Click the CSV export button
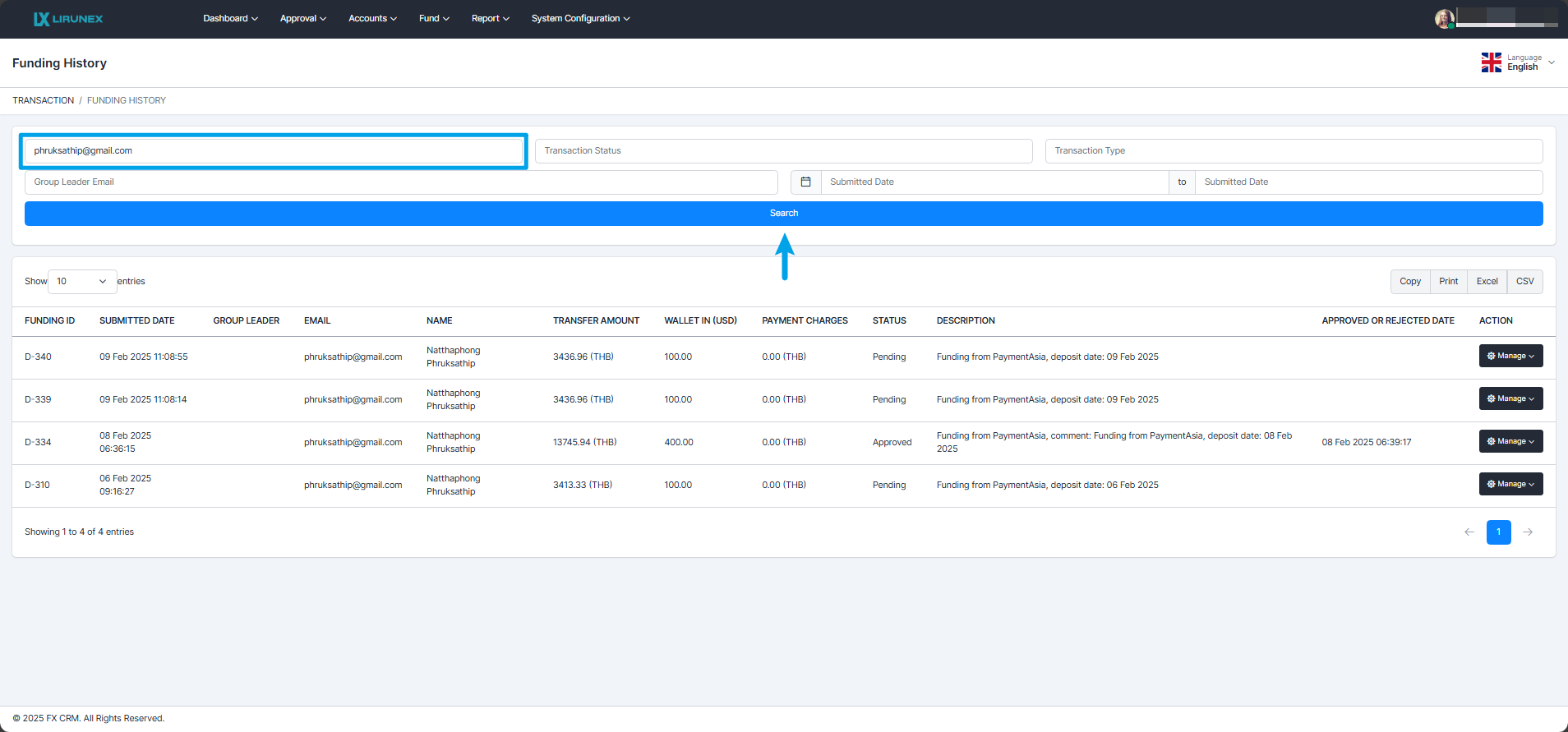 (x=1524, y=282)
